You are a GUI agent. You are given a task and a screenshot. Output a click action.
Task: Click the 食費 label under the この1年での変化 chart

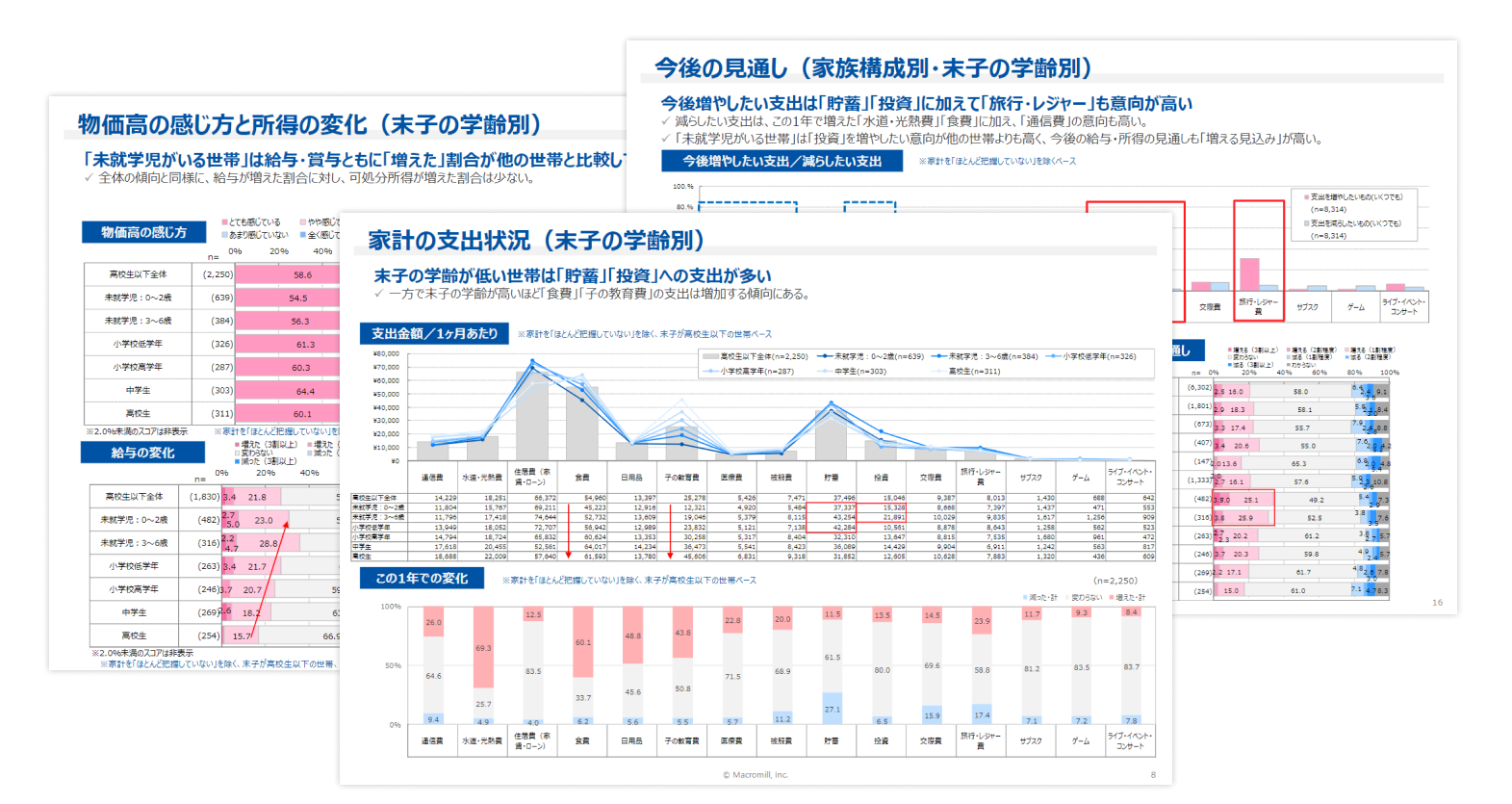click(x=582, y=740)
